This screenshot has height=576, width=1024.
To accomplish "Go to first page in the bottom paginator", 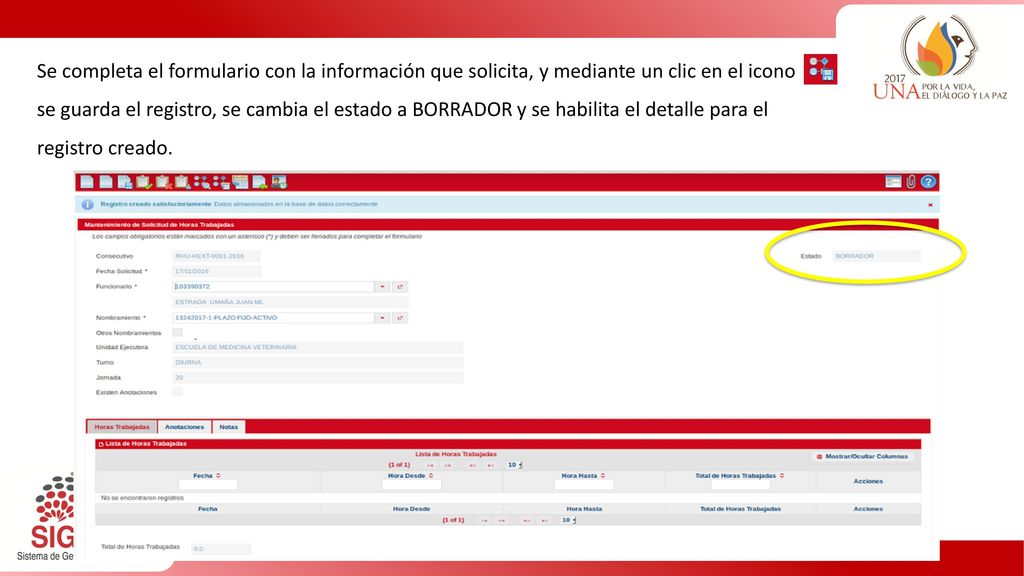I will point(484,520).
